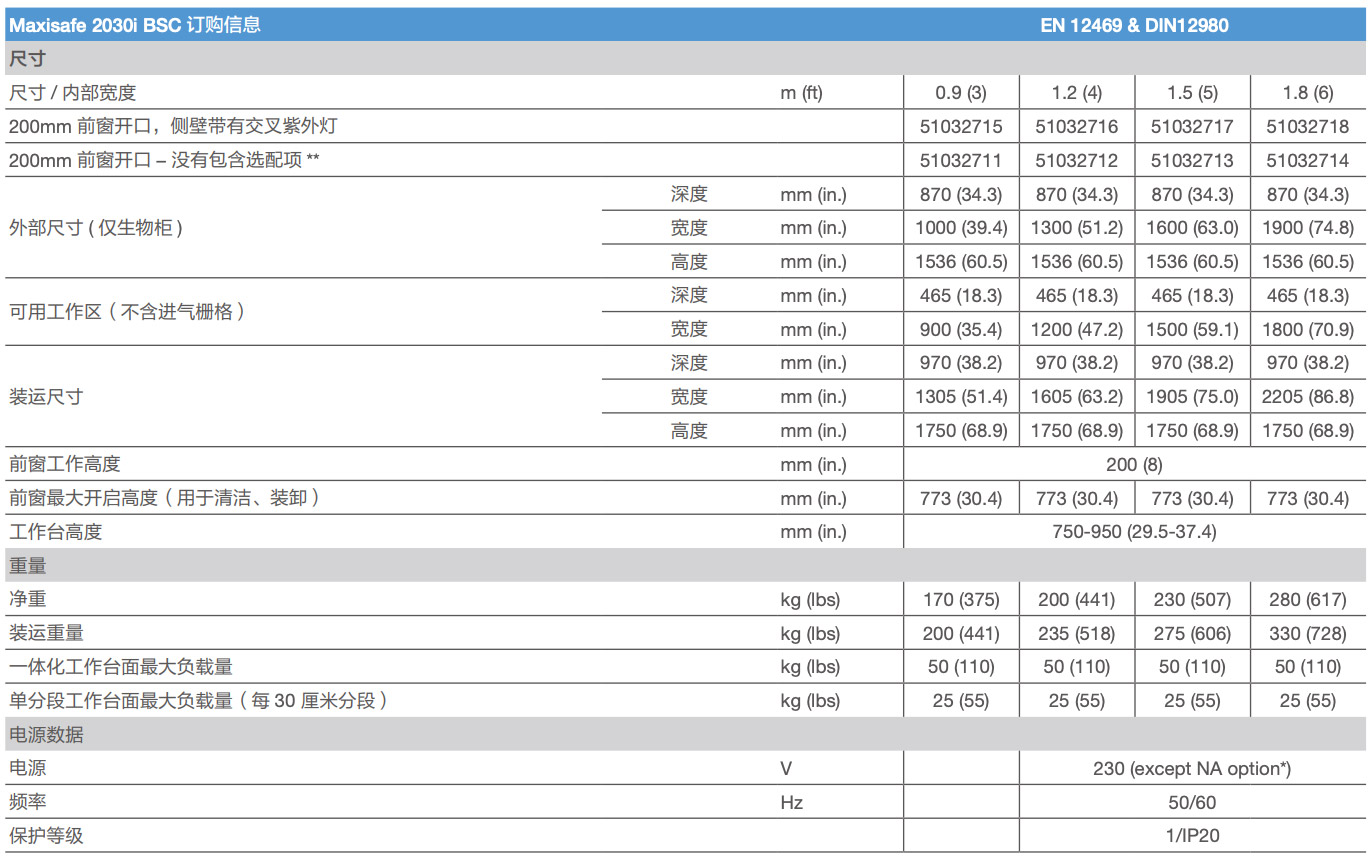Select the '工作台高度' row label
Screen dimensions: 1372x860
tap(56, 532)
